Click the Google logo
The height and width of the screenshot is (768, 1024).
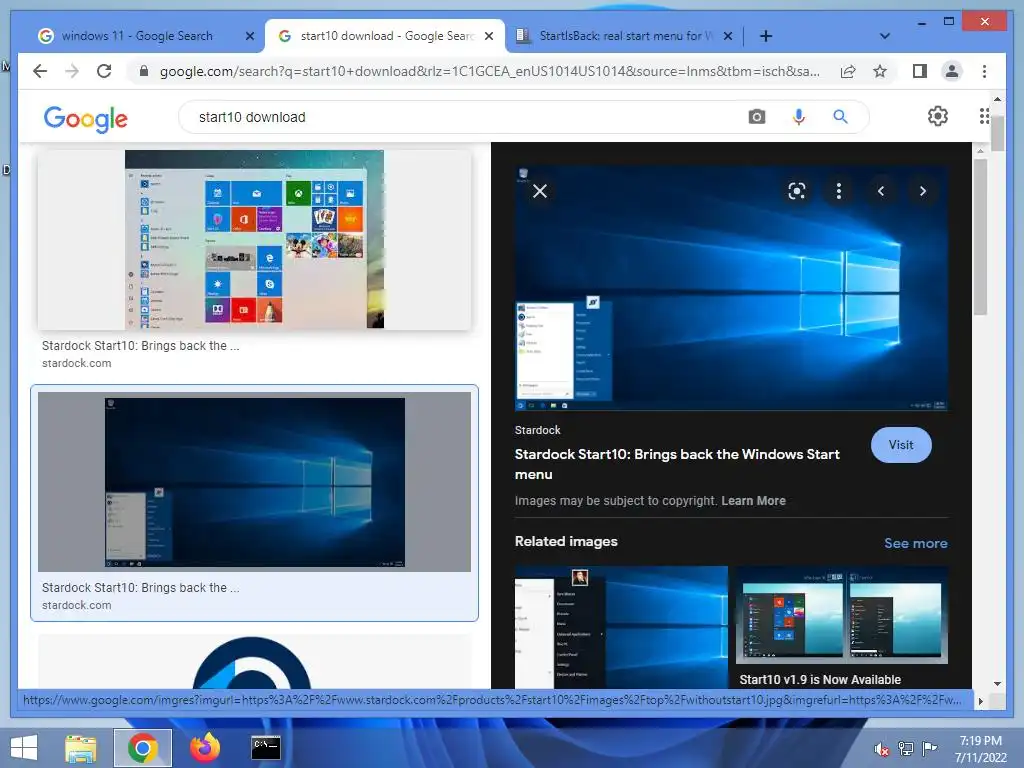(86, 118)
